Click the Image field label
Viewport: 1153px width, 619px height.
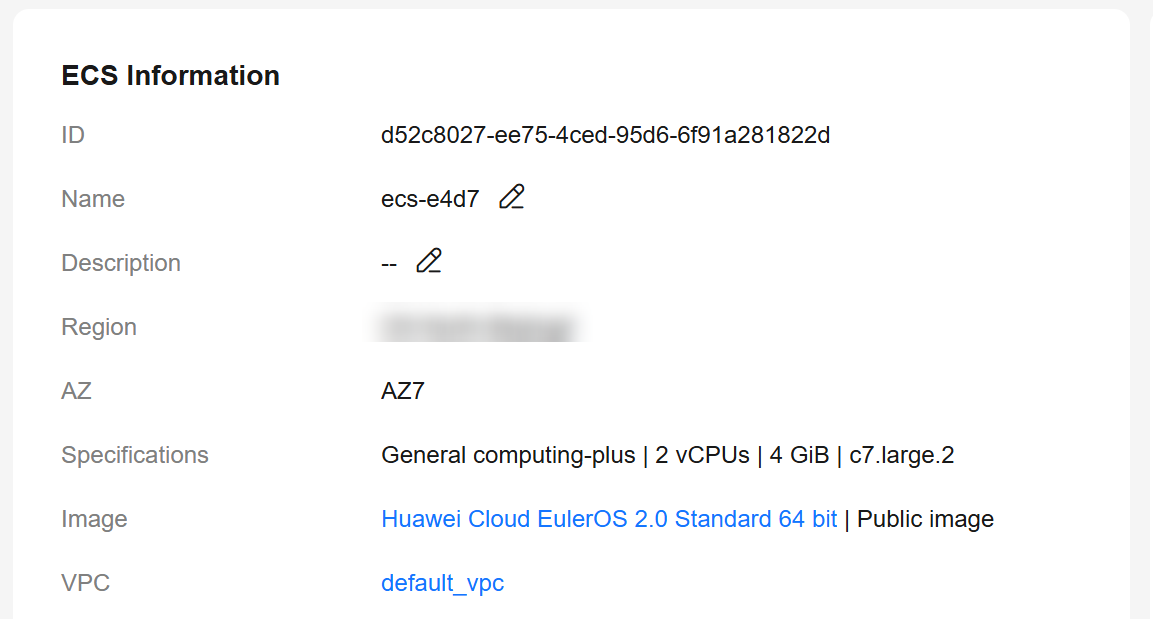pyautogui.click(x=94, y=519)
